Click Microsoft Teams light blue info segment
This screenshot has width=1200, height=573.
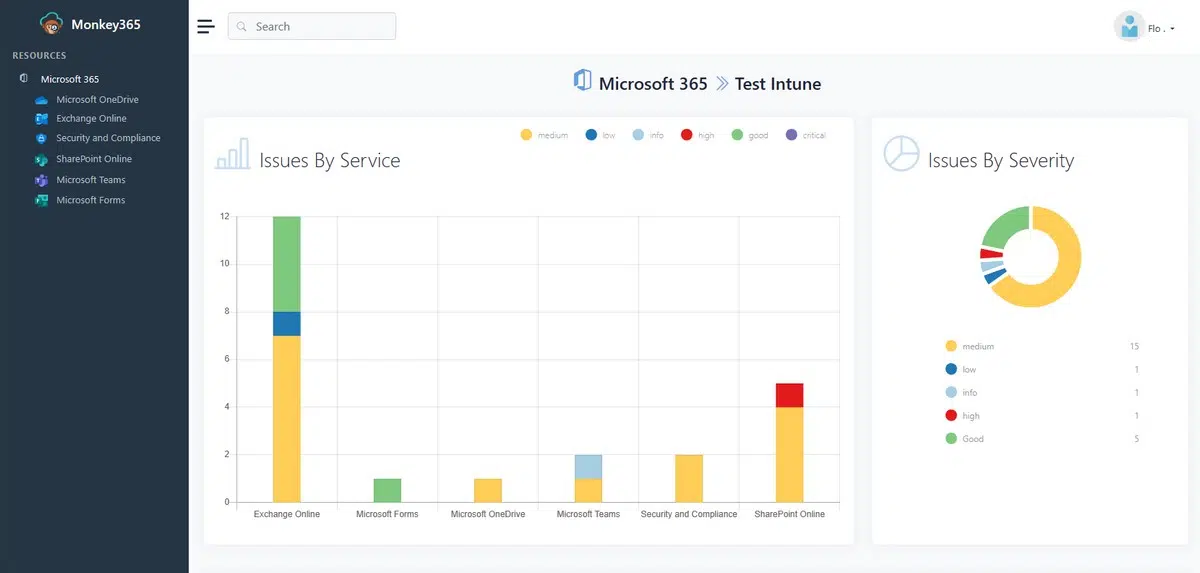coord(588,467)
